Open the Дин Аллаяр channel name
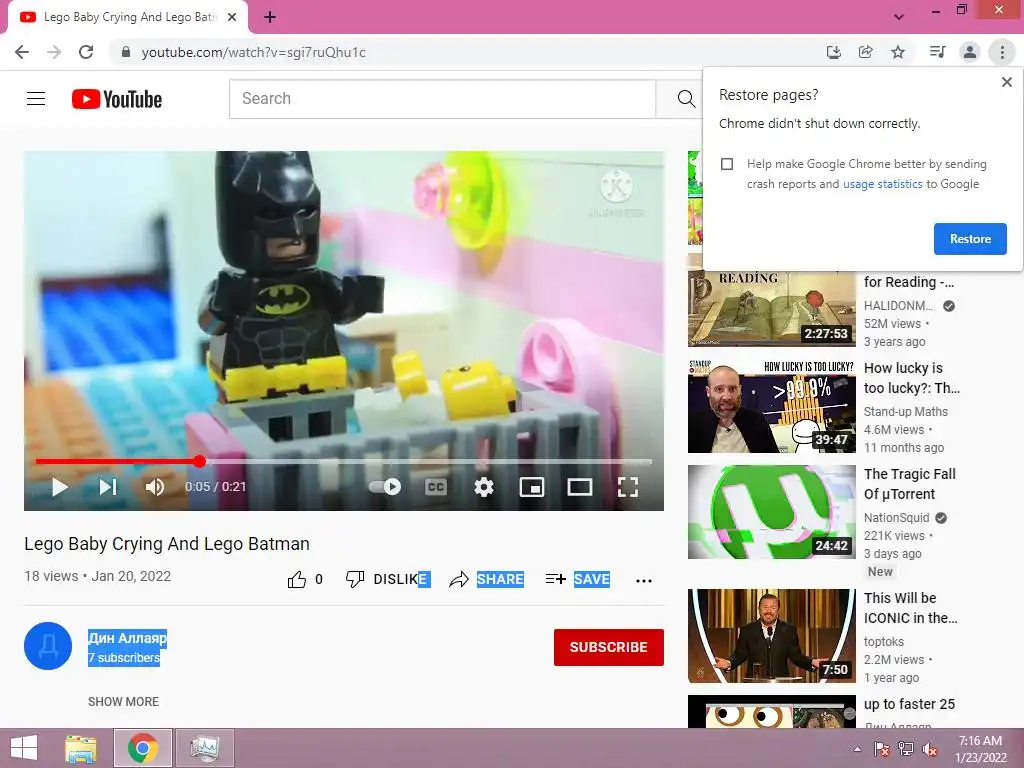Image resolution: width=1024 pixels, height=768 pixels. tap(127, 638)
